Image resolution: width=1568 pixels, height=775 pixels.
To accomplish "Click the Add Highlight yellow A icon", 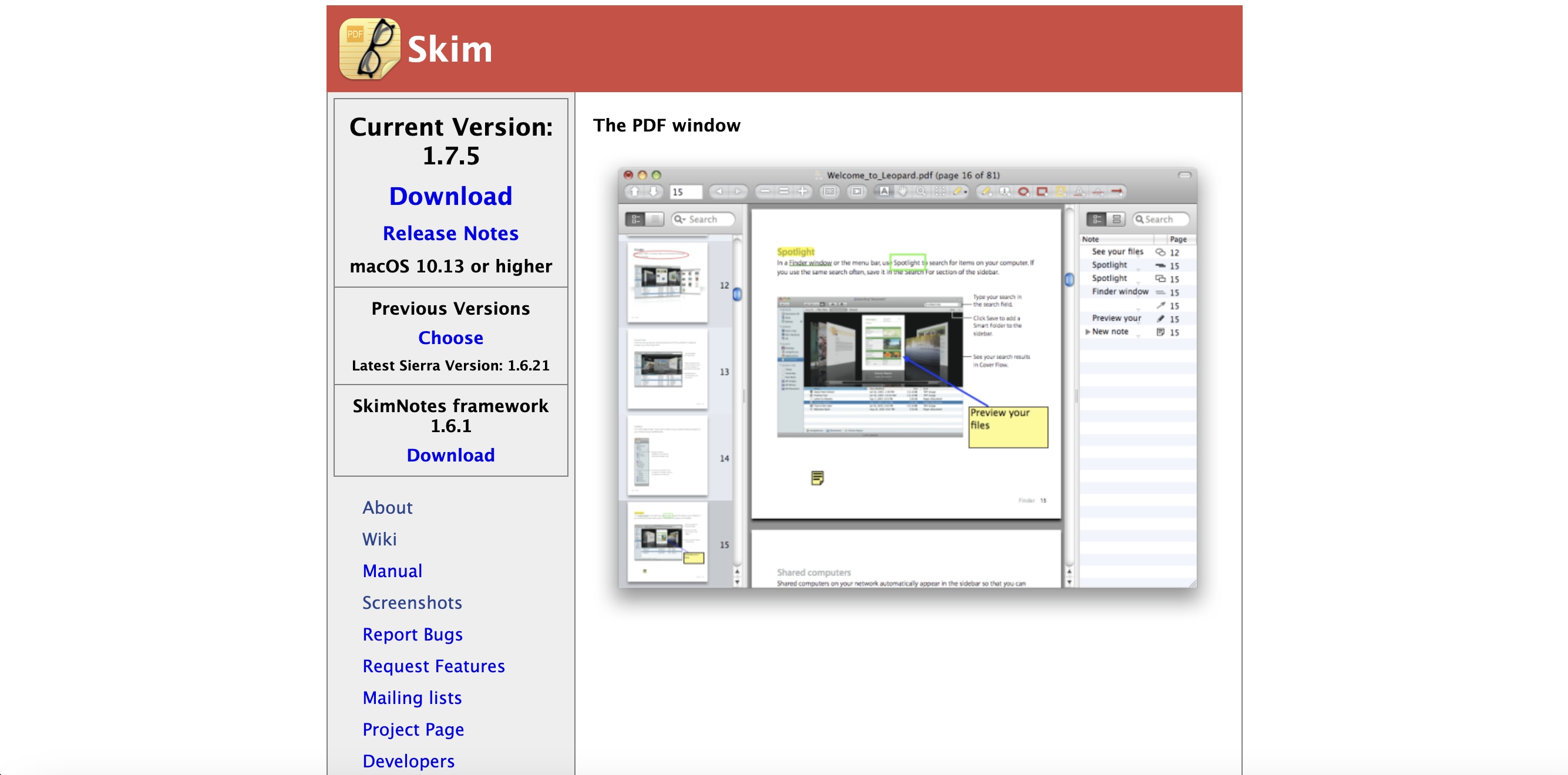I will tap(1061, 191).
